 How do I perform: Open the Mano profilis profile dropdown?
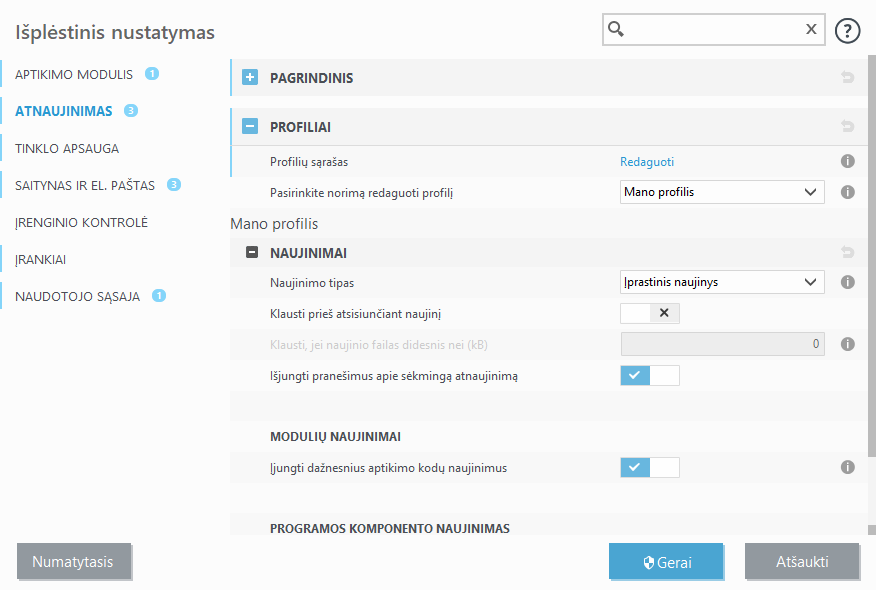coord(722,191)
